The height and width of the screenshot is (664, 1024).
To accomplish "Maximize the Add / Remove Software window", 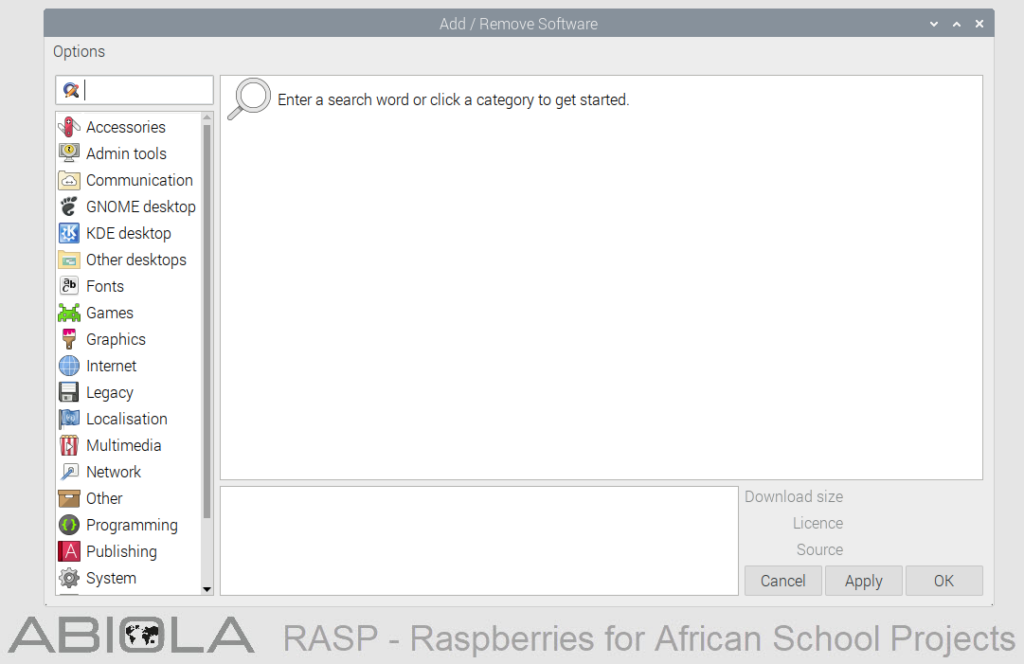I will coord(957,24).
